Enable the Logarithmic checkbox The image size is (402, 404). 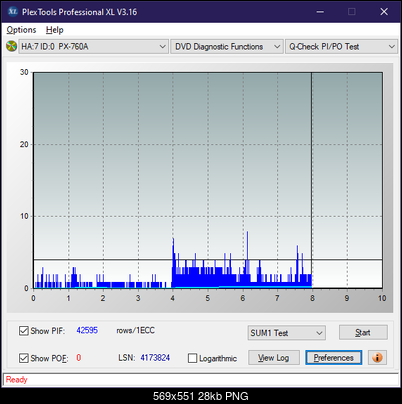192,358
